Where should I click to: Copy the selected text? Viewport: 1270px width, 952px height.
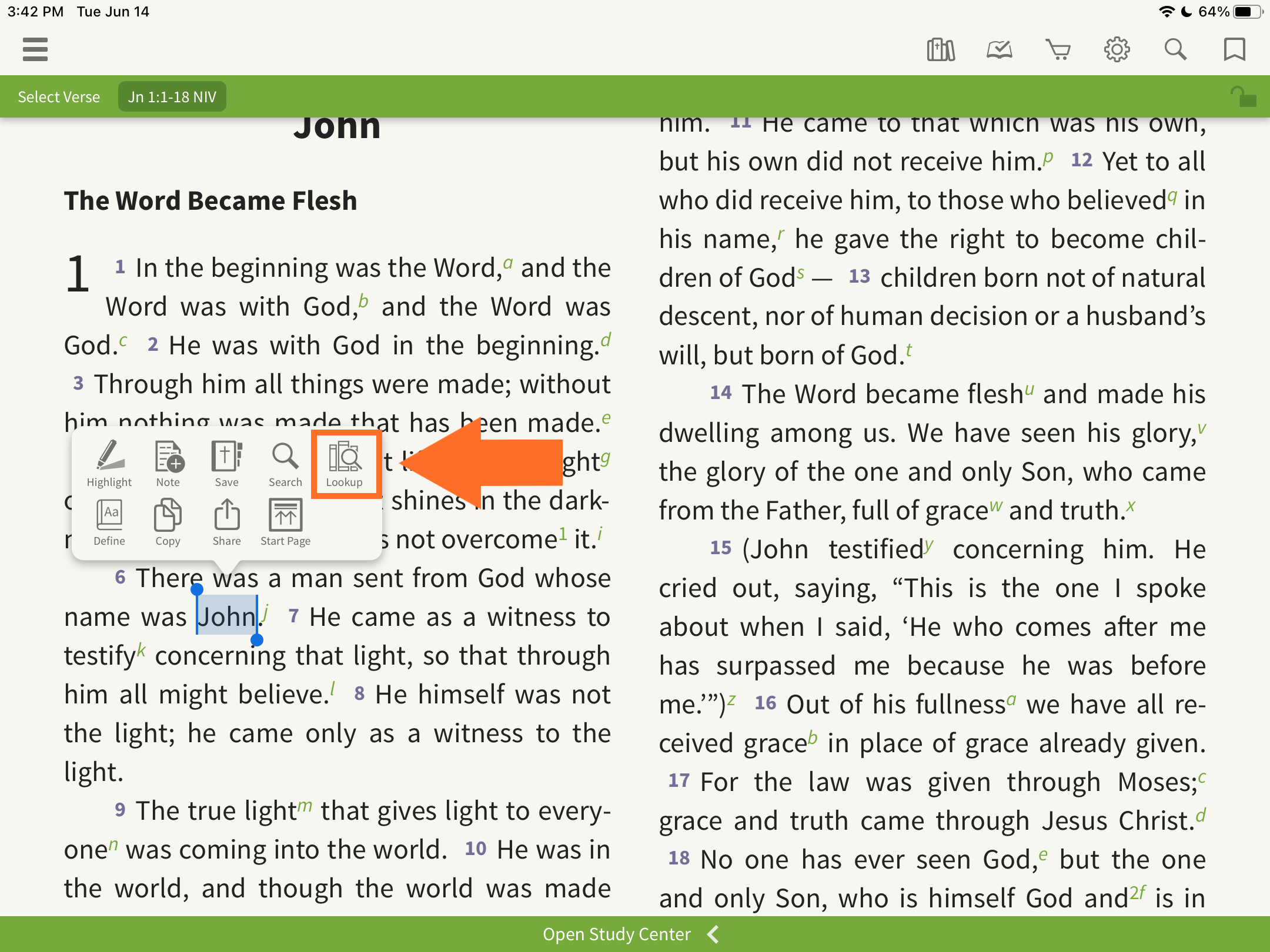pos(168,522)
